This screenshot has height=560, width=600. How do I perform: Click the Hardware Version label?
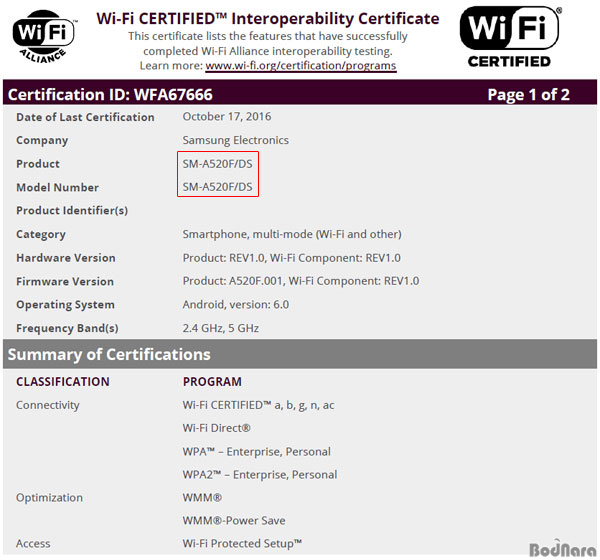pyautogui.click(x=66, y=258)
